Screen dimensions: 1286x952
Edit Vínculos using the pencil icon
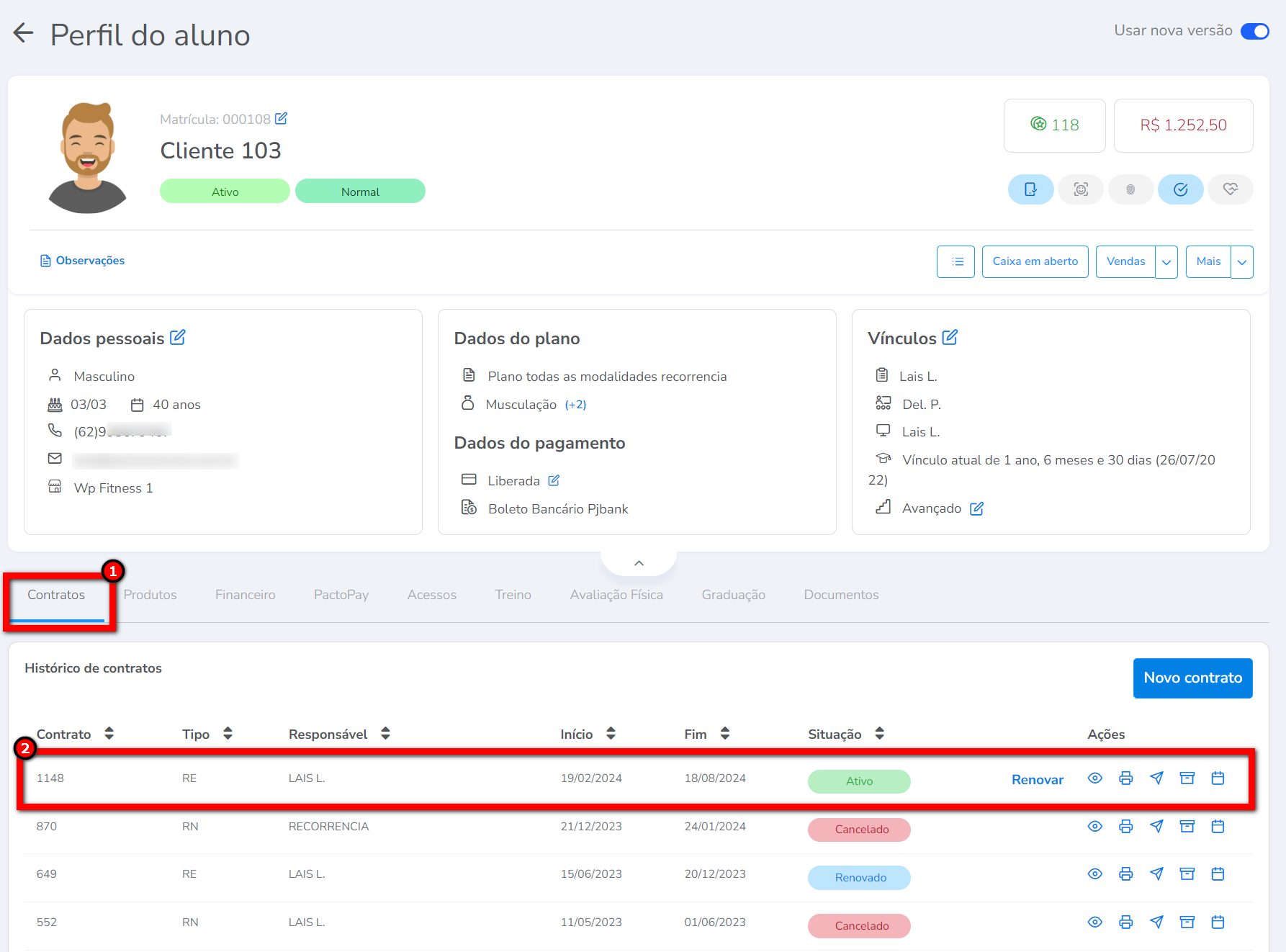pos(950,337)
